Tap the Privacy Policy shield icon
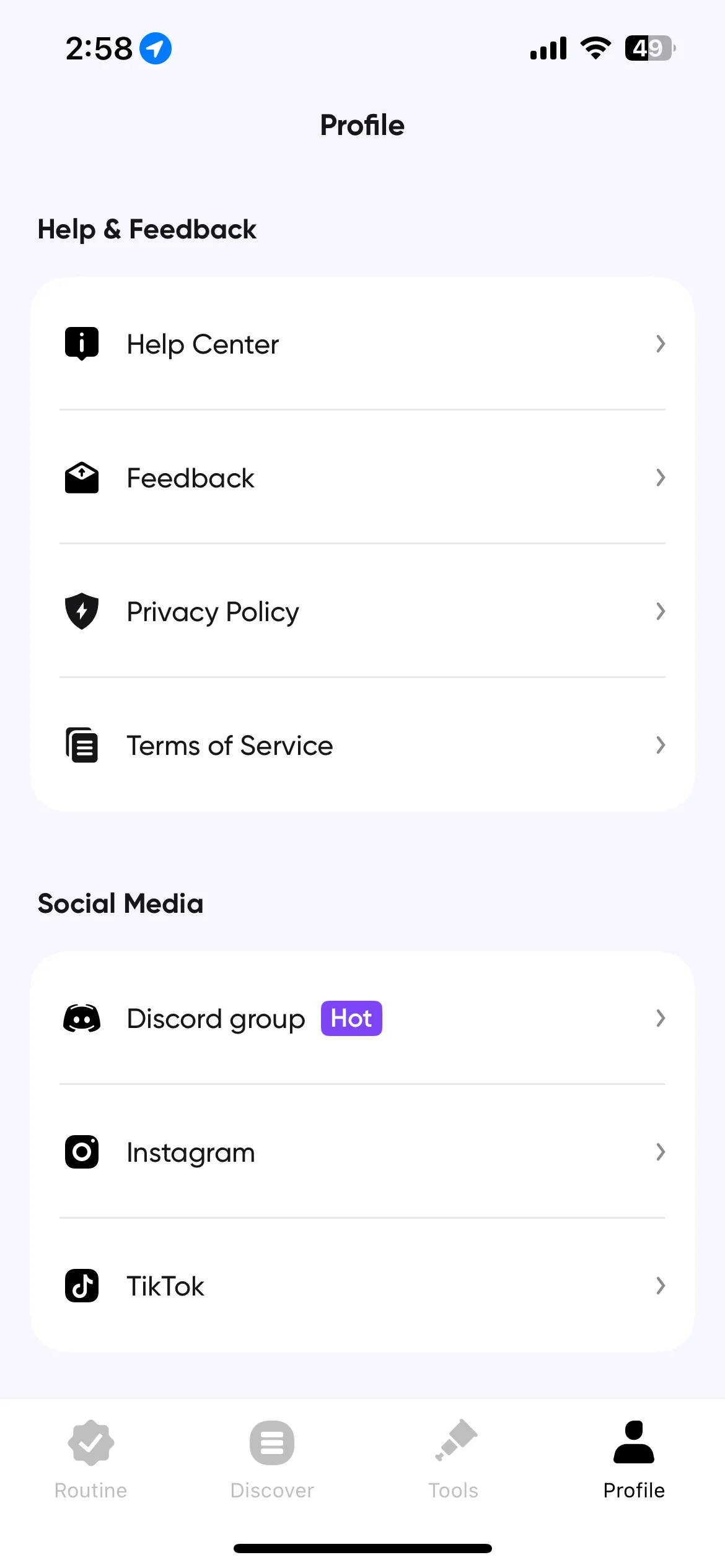Viewport: 725px width, 1568px height. [x=82, y=611]
